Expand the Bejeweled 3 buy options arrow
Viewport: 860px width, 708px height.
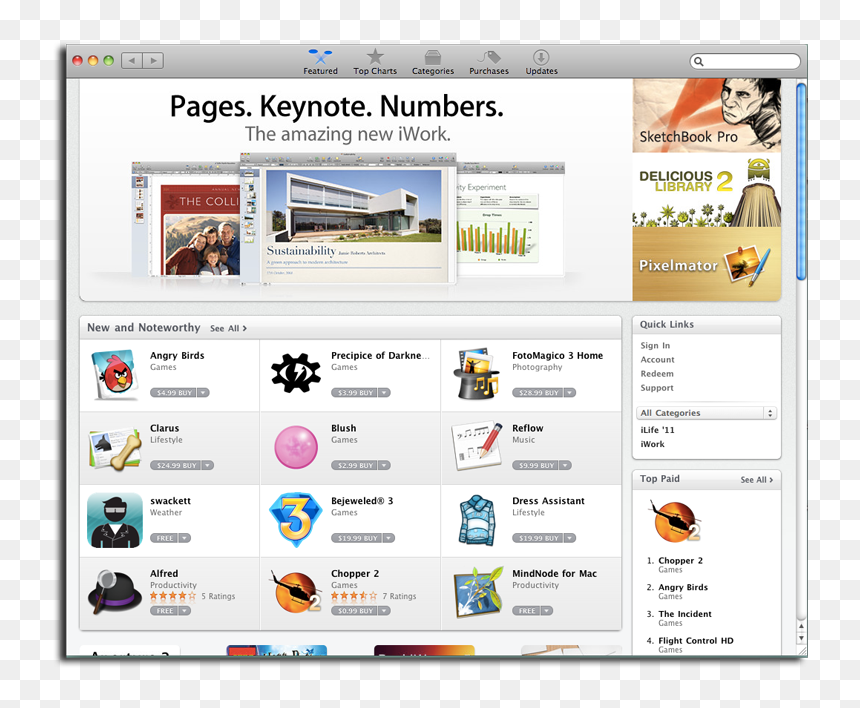click(x=388, y=538)
